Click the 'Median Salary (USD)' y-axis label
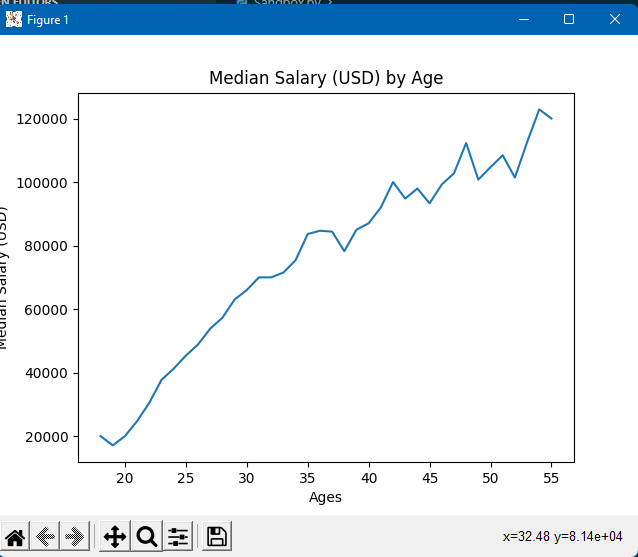This screenshot has width=638, height=557. [x=3, y=278]
